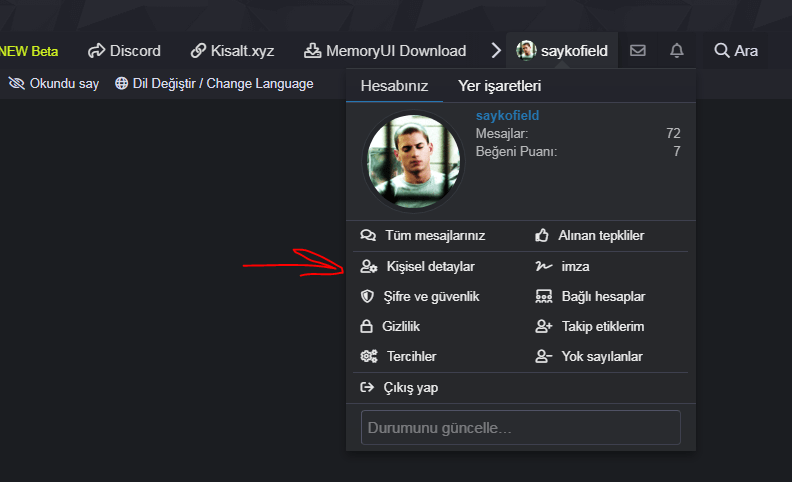Click the user-plus icon by Takip etiklerim
This screenshot has width=792, height=482.
click(x=544, y=326)
